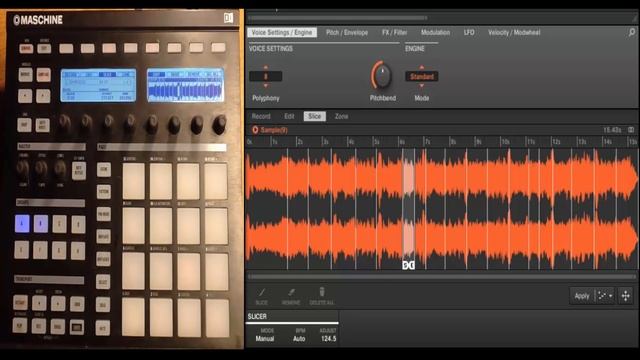Open the dropdown arrow right of the Apply button
The width and height of the screenshot is (640, 360).
pos(611,296)
